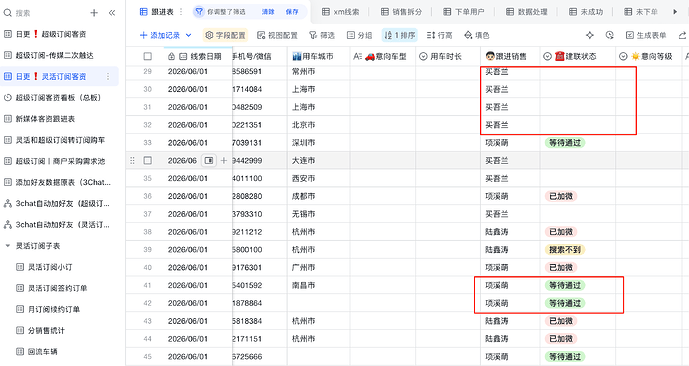Open the 跟进销售 column header

[x=510, y=56]
